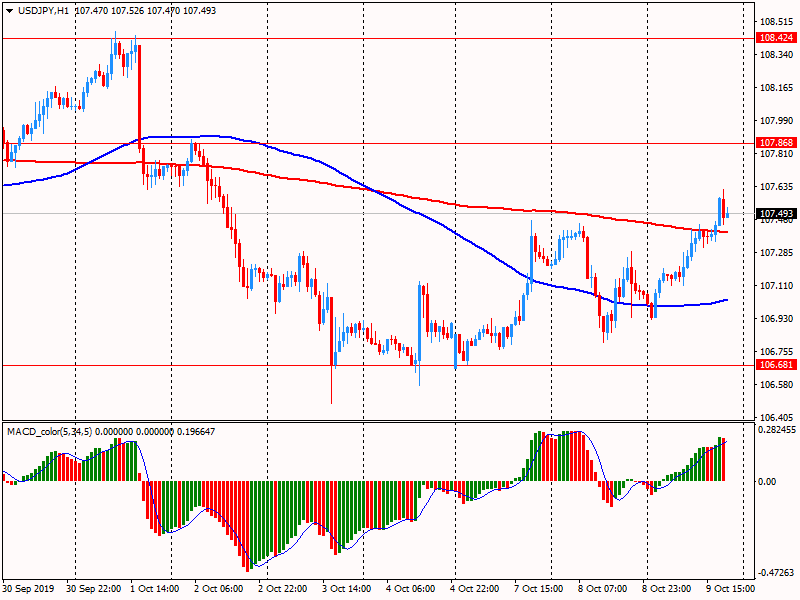Click the 8 Oct 07:00 time label
This screenshot has height=600, width=800.
tap(603, 589)
